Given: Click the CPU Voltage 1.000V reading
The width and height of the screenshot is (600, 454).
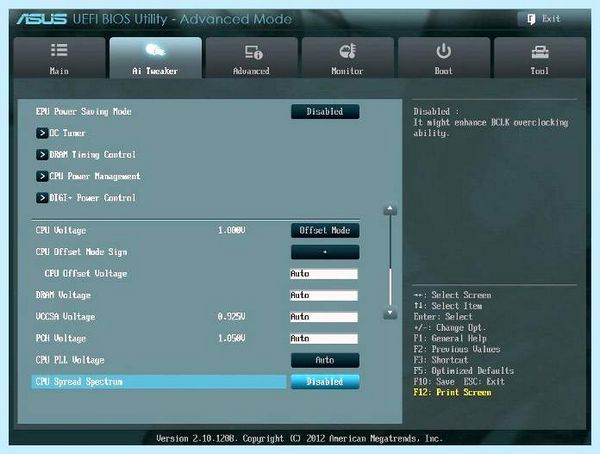Looking at the screenshot, I should point(232,230).
